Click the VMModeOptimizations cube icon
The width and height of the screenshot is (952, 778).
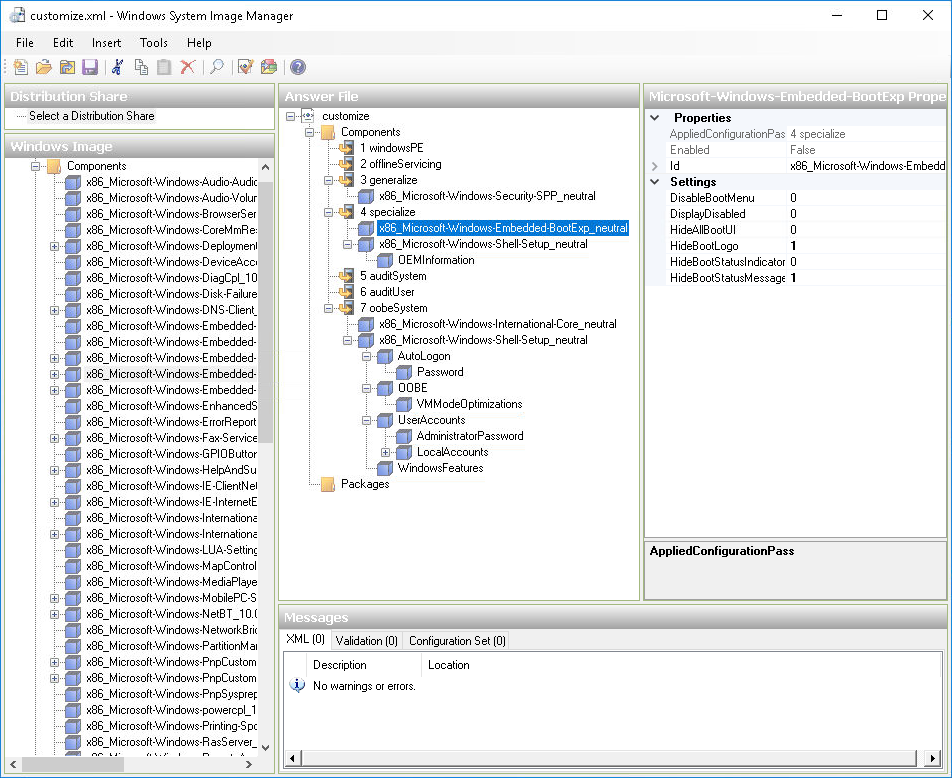(x=404, y=404)
